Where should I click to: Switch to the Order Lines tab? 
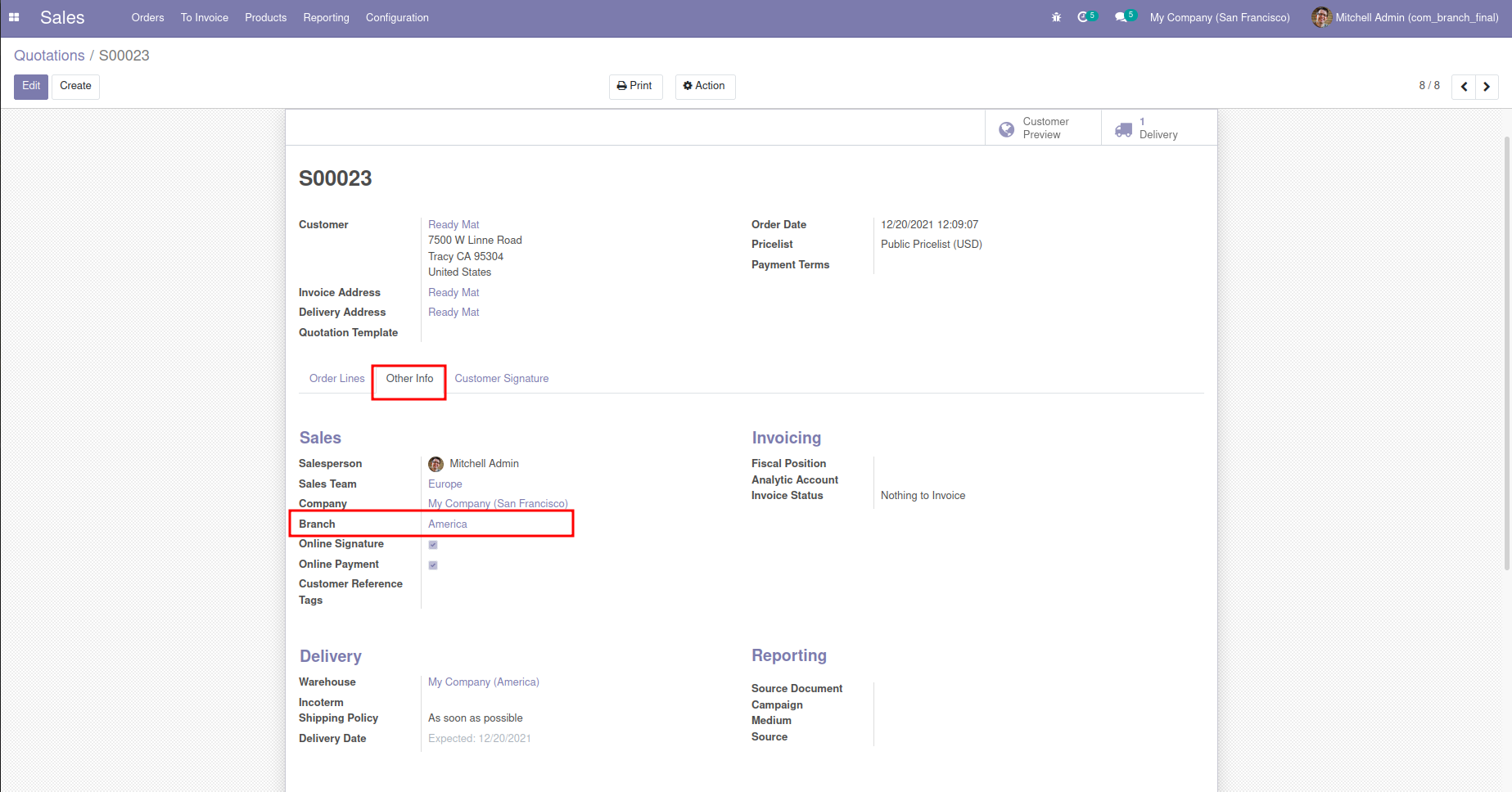(336, 379)
